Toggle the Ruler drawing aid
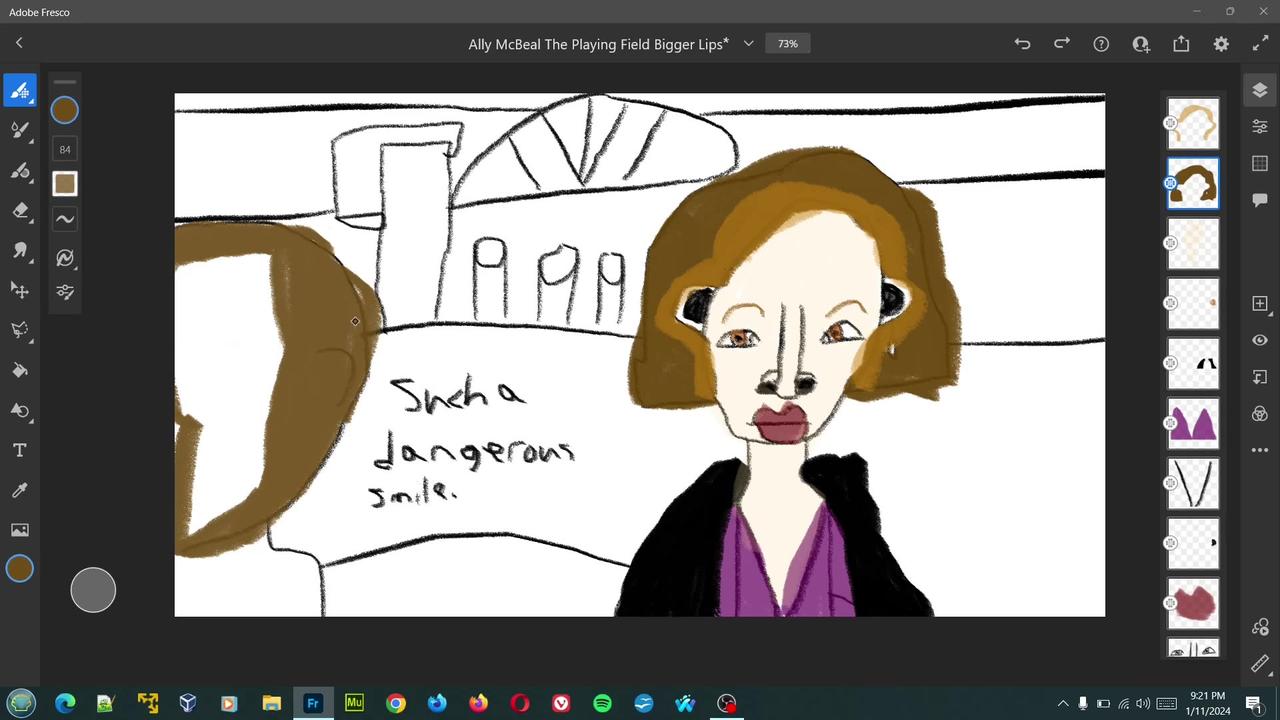This screenshot has width=1280, height=720. (1260, 664)
